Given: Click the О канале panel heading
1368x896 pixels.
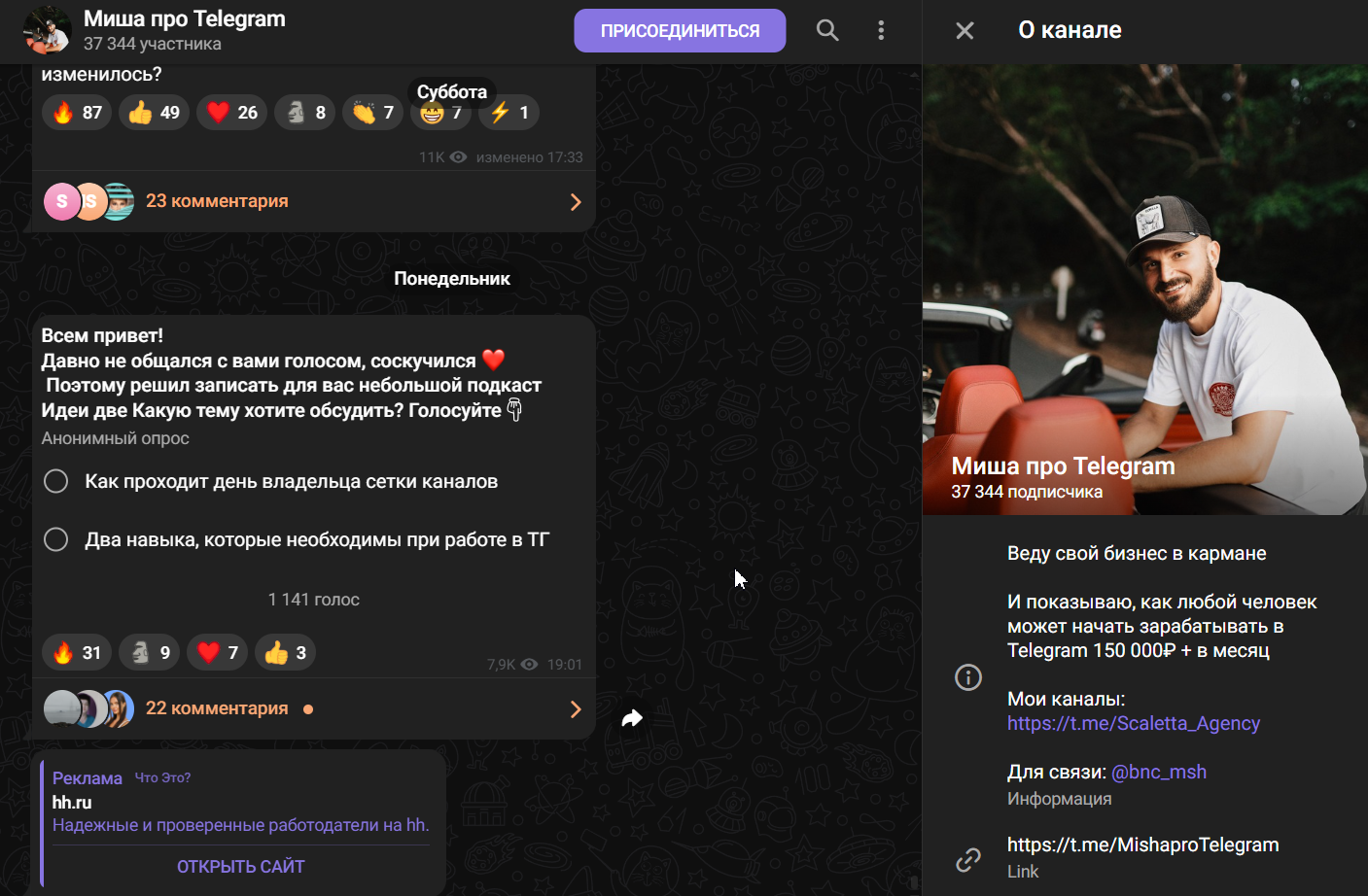Looking at the screenshot, I should pos(1070,30).
